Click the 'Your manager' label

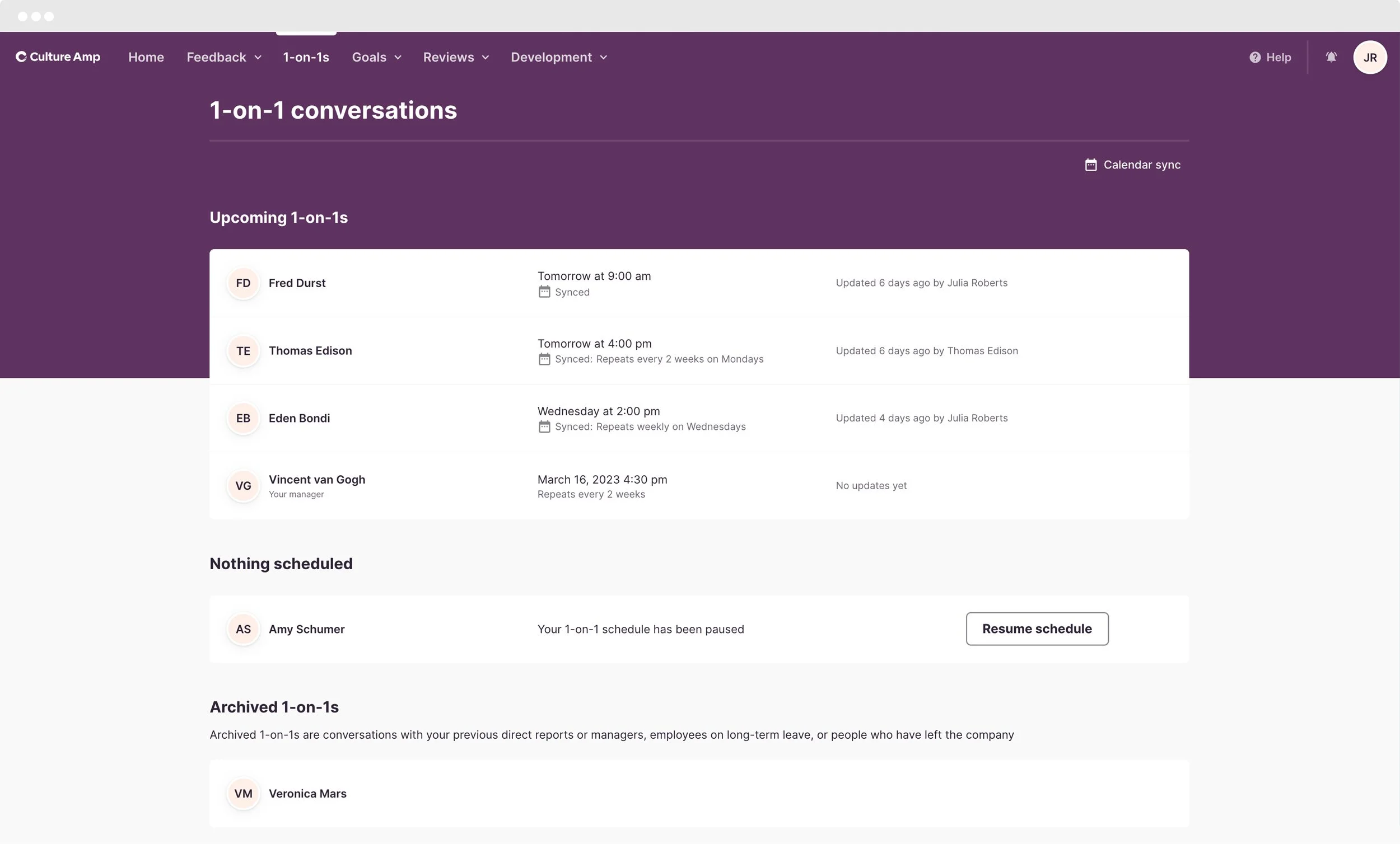click(296, 494)
